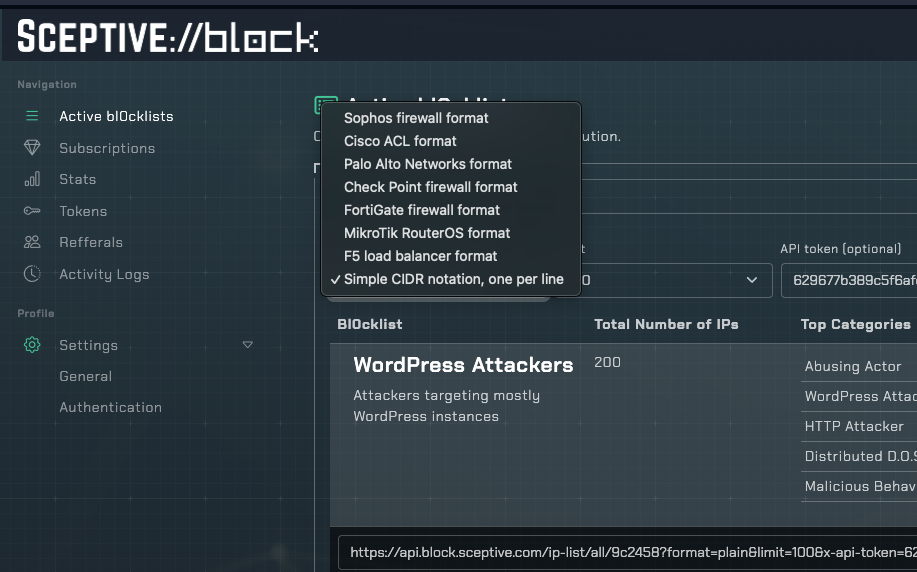Click the Stats bar chart icon
This screenshot has height=572, width=917.
[32, 179]
